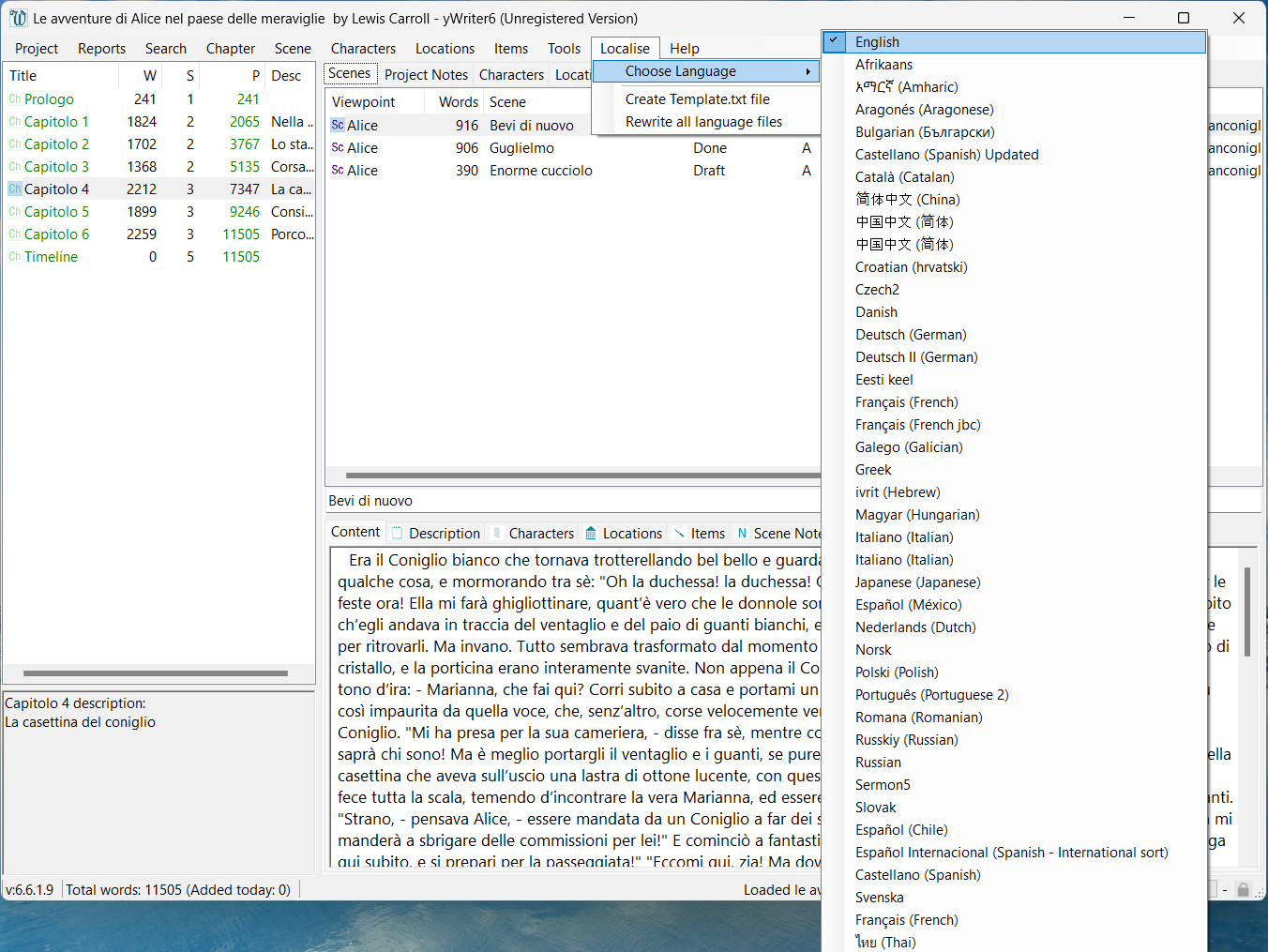Click the N icon on Scene Notes tab
1268x952 pixels.
pos(743,534)
